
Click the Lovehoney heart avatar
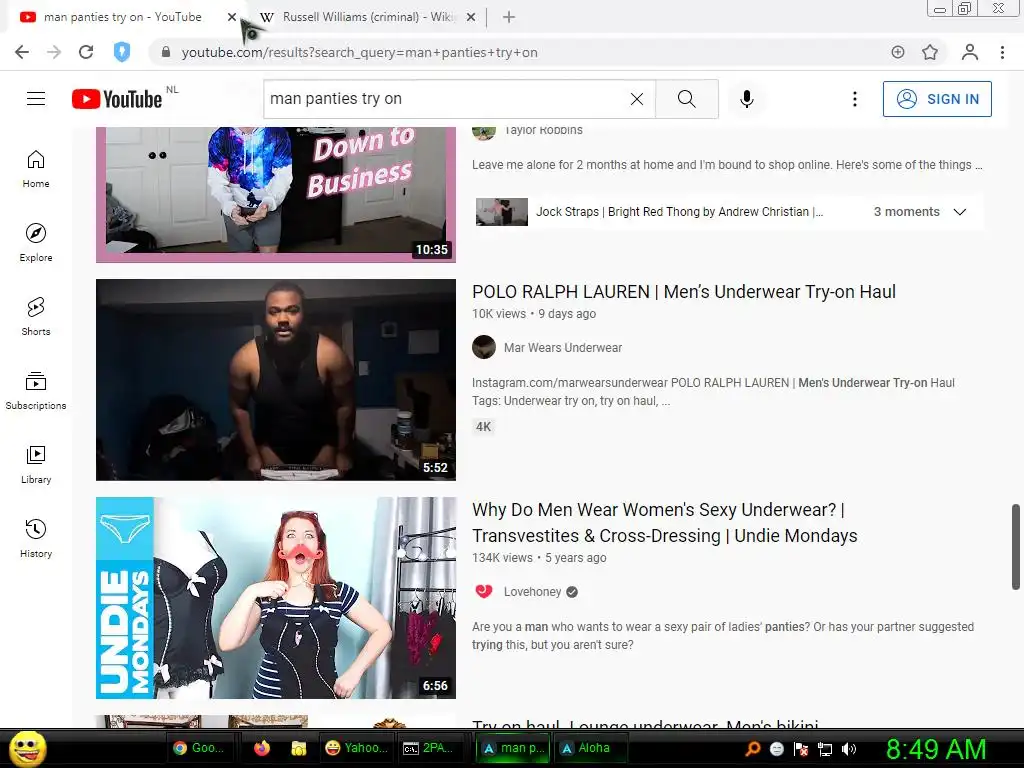(484, 591)
